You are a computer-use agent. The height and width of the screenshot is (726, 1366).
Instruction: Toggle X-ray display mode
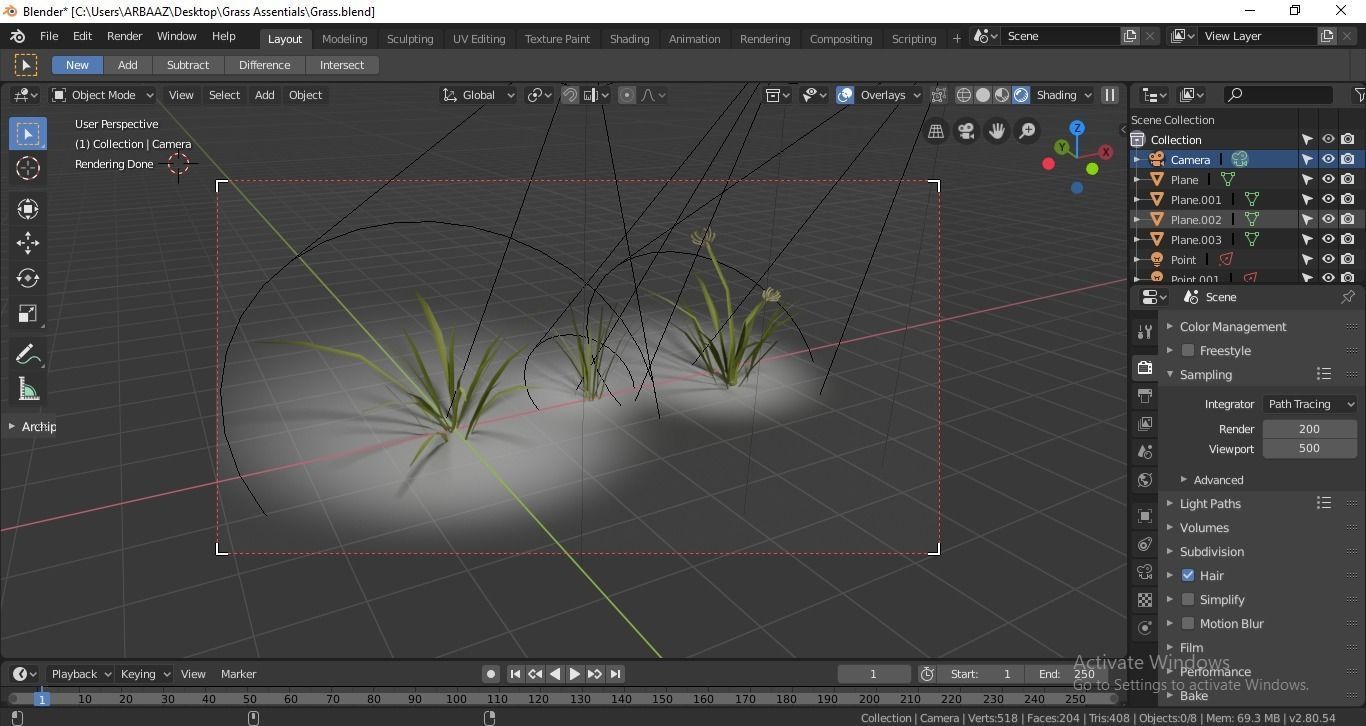[x=938, y=95]
